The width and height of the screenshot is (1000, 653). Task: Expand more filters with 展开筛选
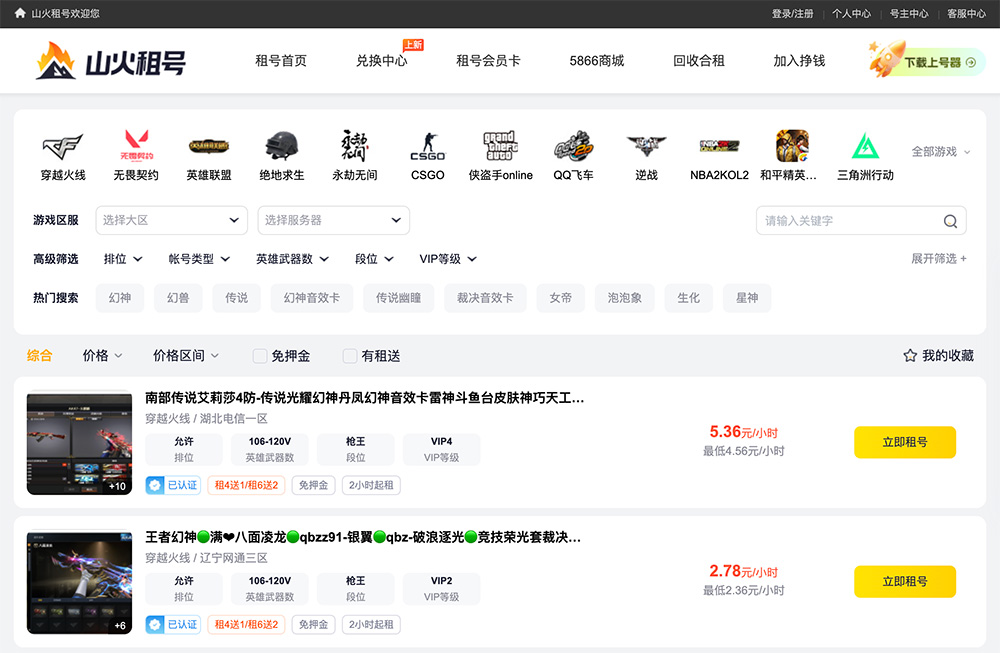tap(939, 258)
